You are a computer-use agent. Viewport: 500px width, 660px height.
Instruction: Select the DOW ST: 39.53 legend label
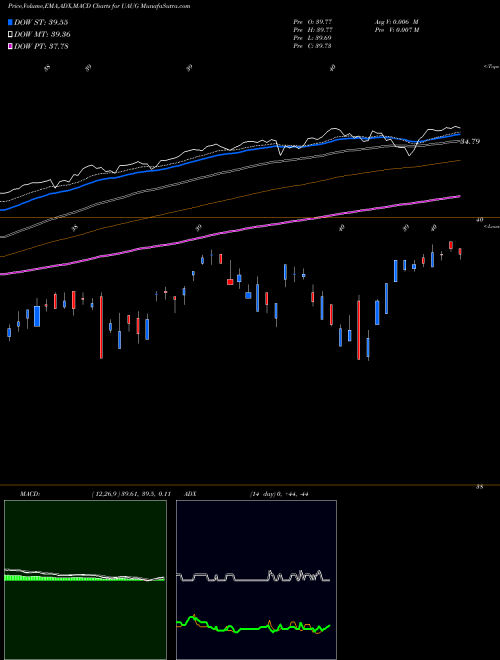(41, 22)
